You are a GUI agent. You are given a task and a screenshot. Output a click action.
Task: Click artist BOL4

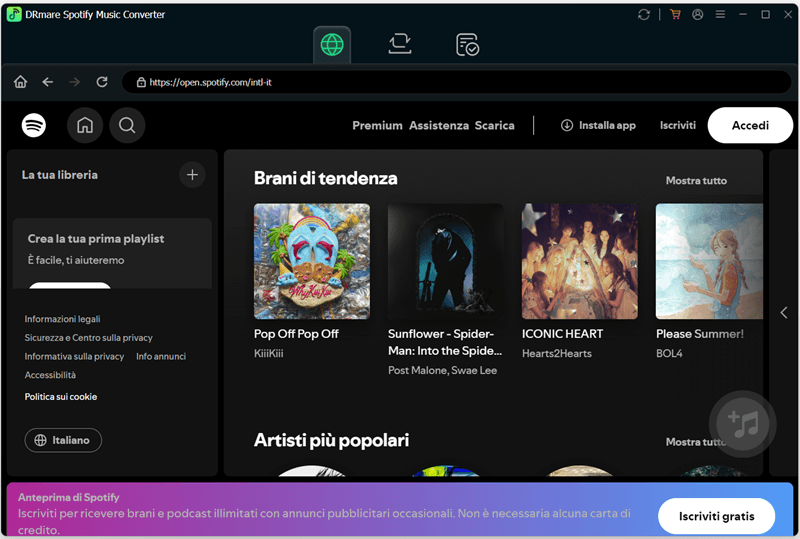coord(669,353)
